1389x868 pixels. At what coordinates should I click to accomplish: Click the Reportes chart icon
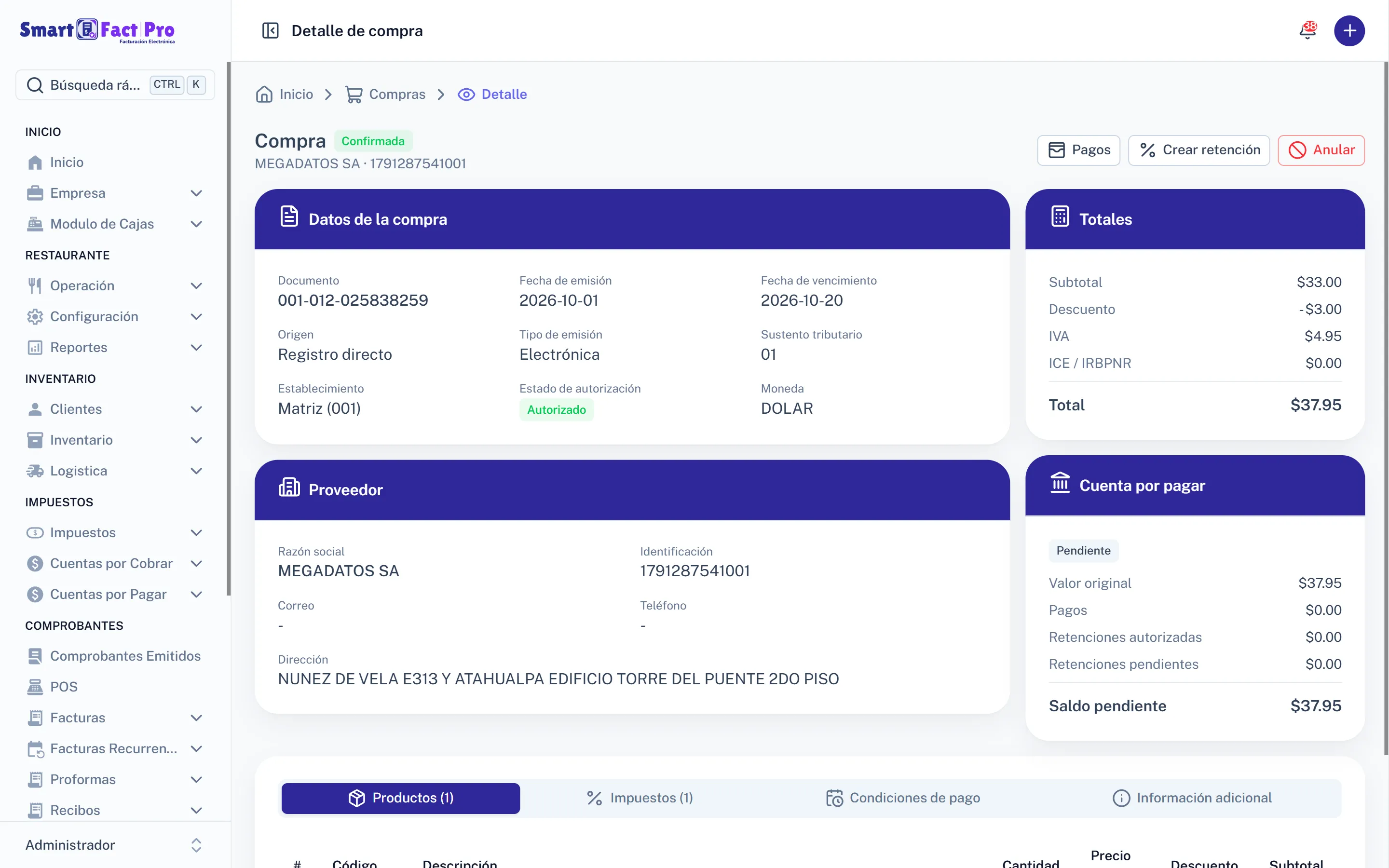(35, 347)
